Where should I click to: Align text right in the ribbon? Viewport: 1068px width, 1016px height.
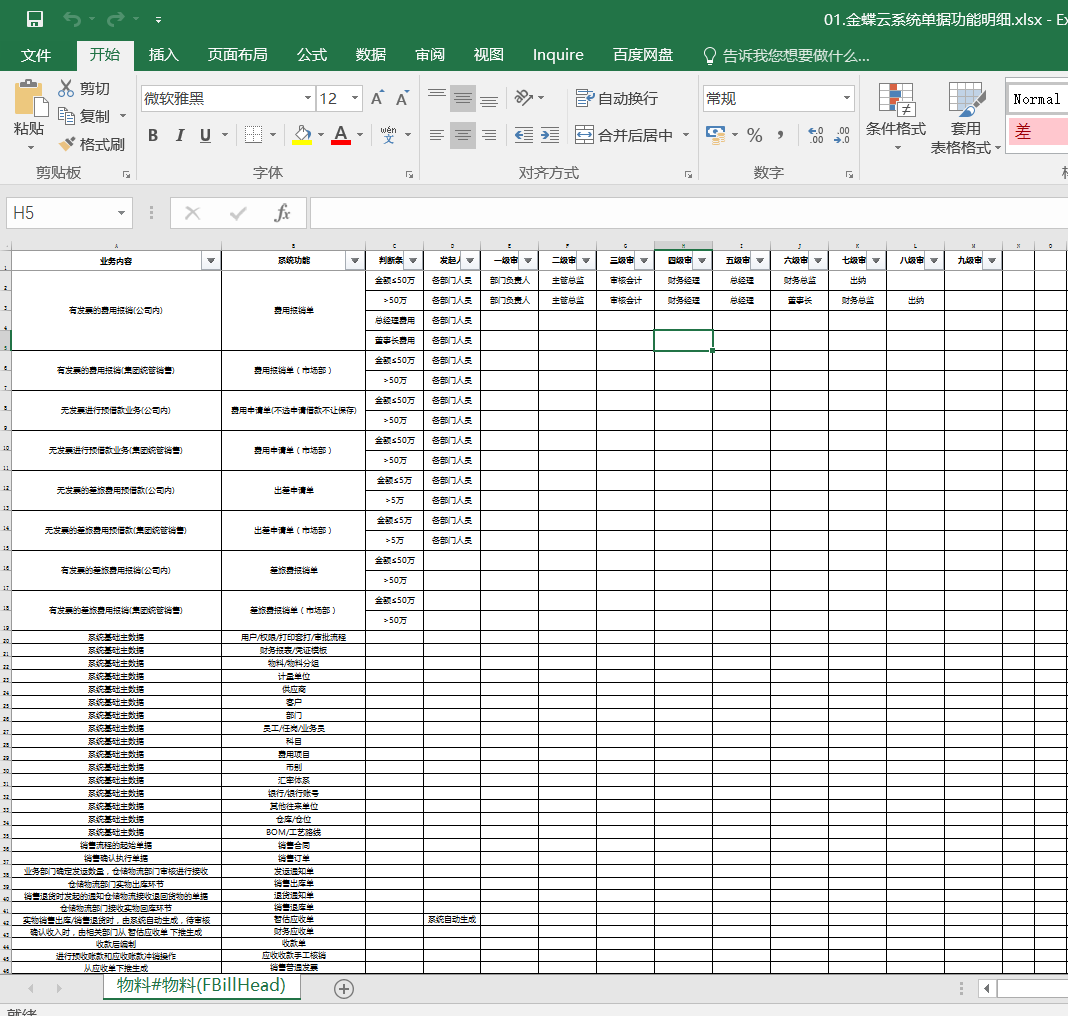click(x=489, y=135)
